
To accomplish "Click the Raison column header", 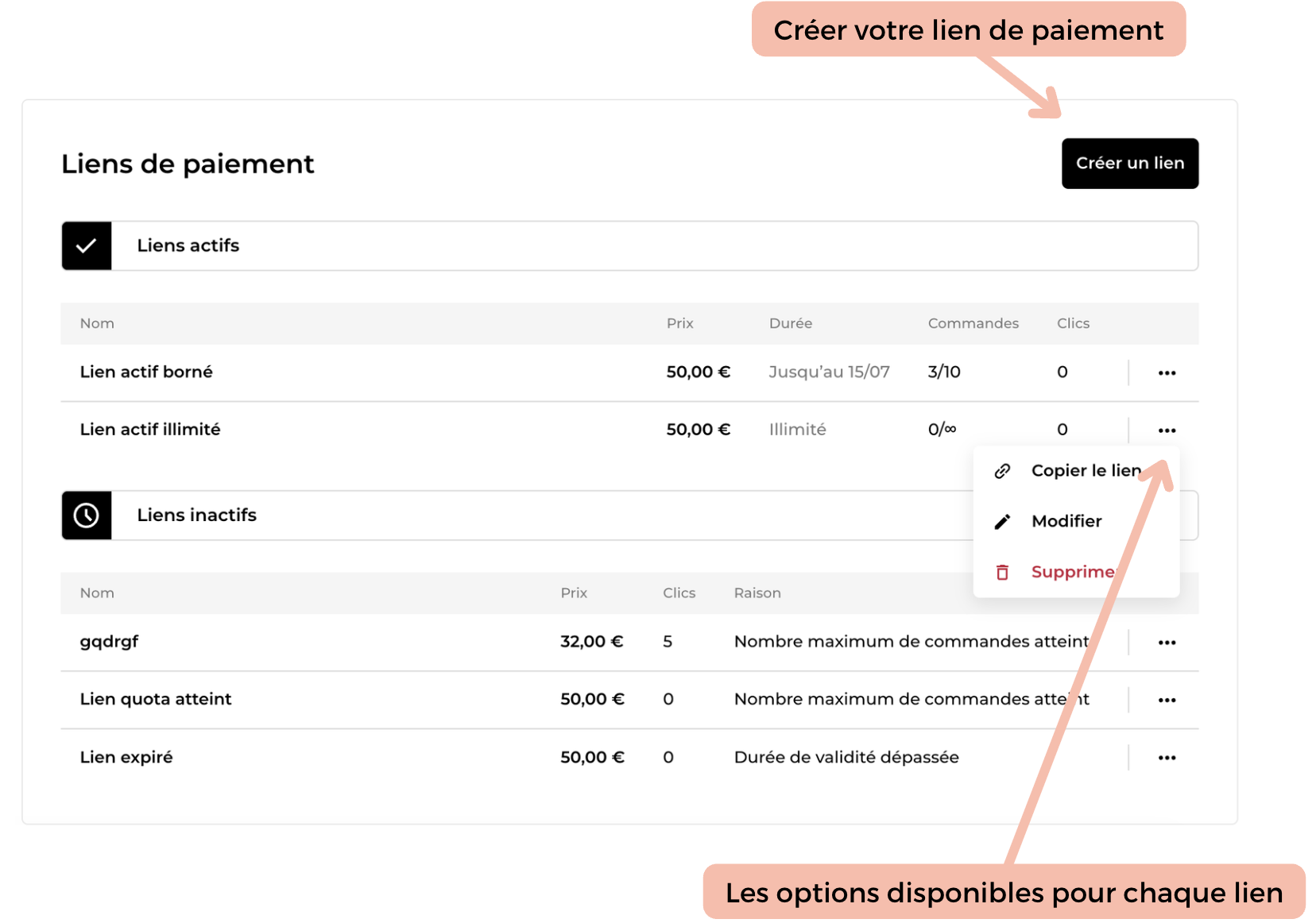I will point(757,593).
